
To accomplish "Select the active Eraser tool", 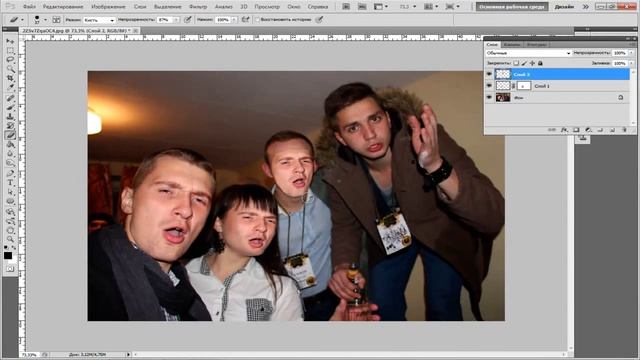I will [10, 135].
